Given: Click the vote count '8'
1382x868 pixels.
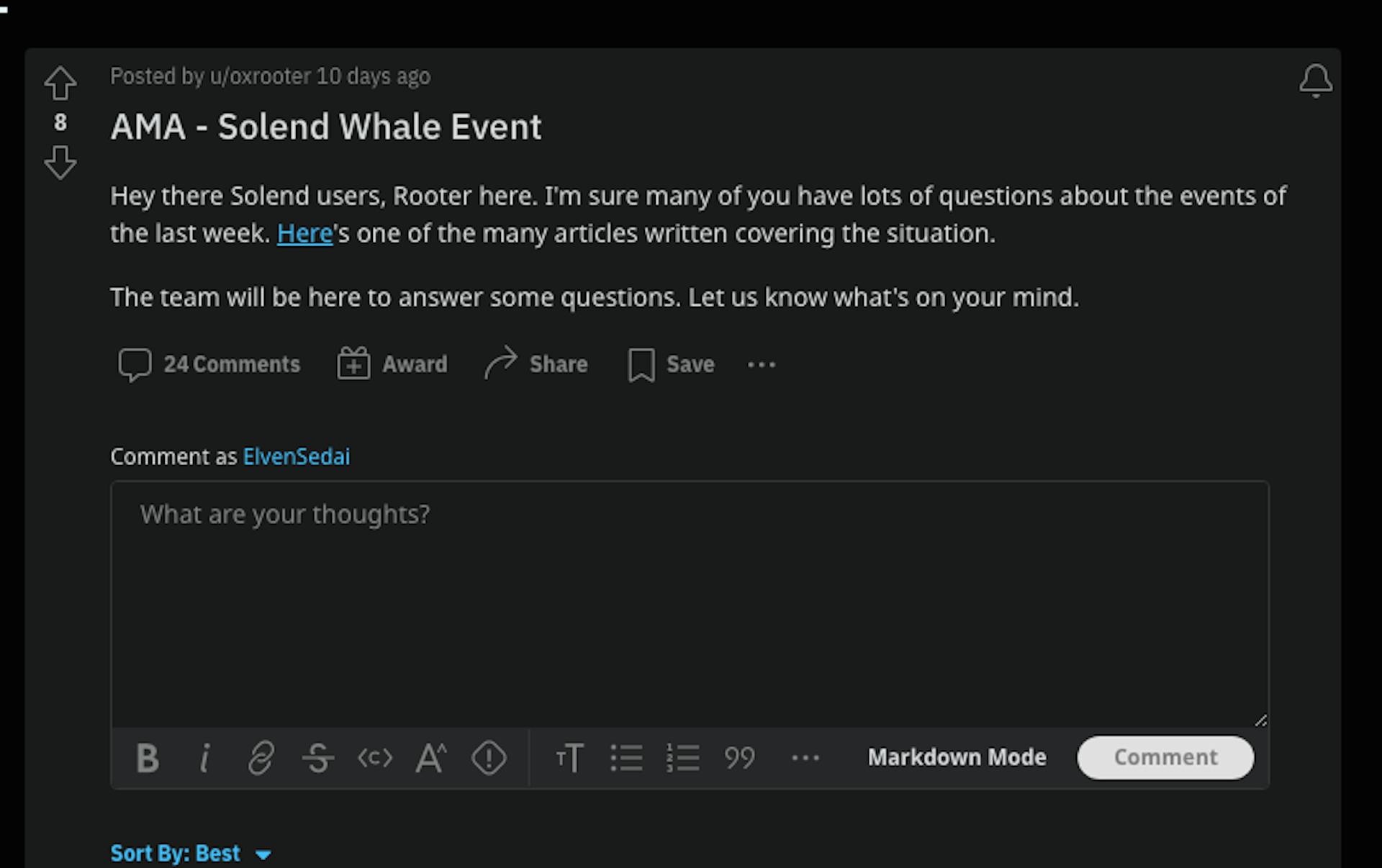Looking at the screenshot, I should pos(60,123).
